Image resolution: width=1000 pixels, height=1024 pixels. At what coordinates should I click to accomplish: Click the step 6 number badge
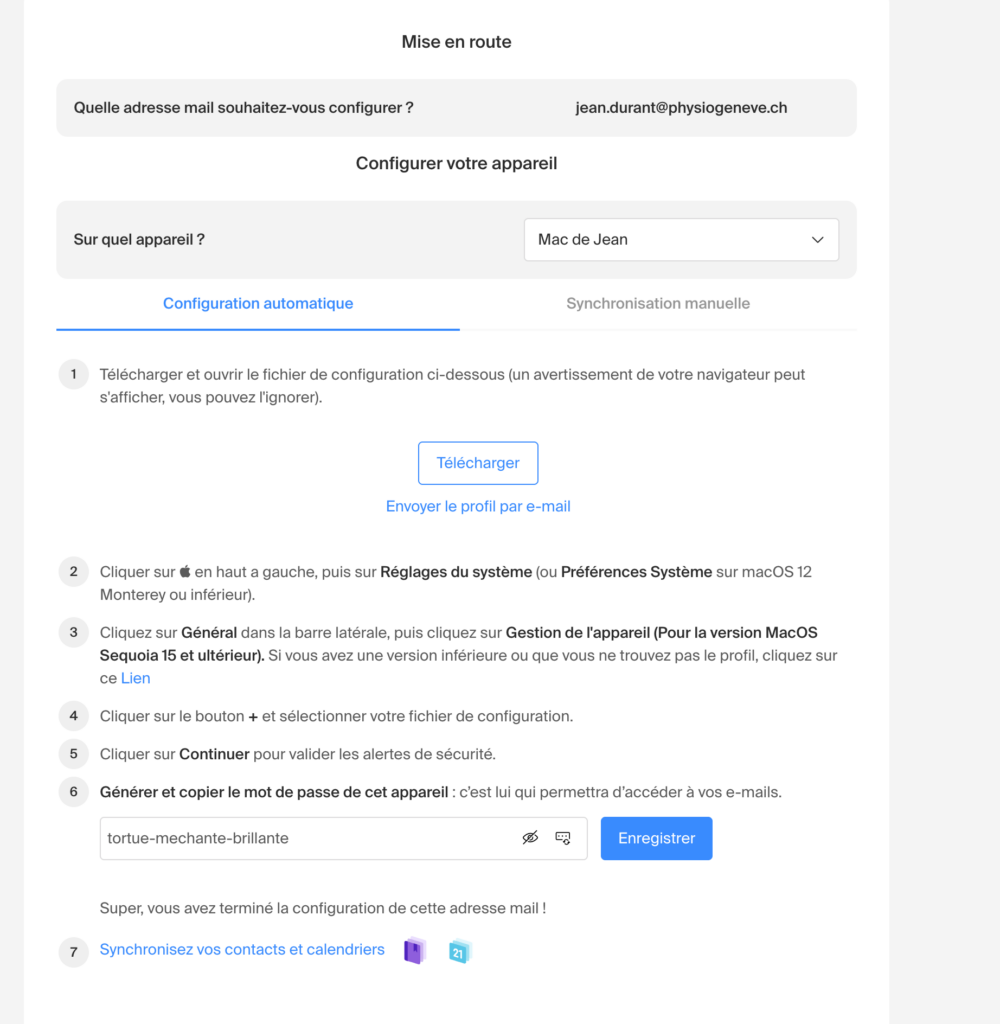pyautogui.click(x=74, y=792)
